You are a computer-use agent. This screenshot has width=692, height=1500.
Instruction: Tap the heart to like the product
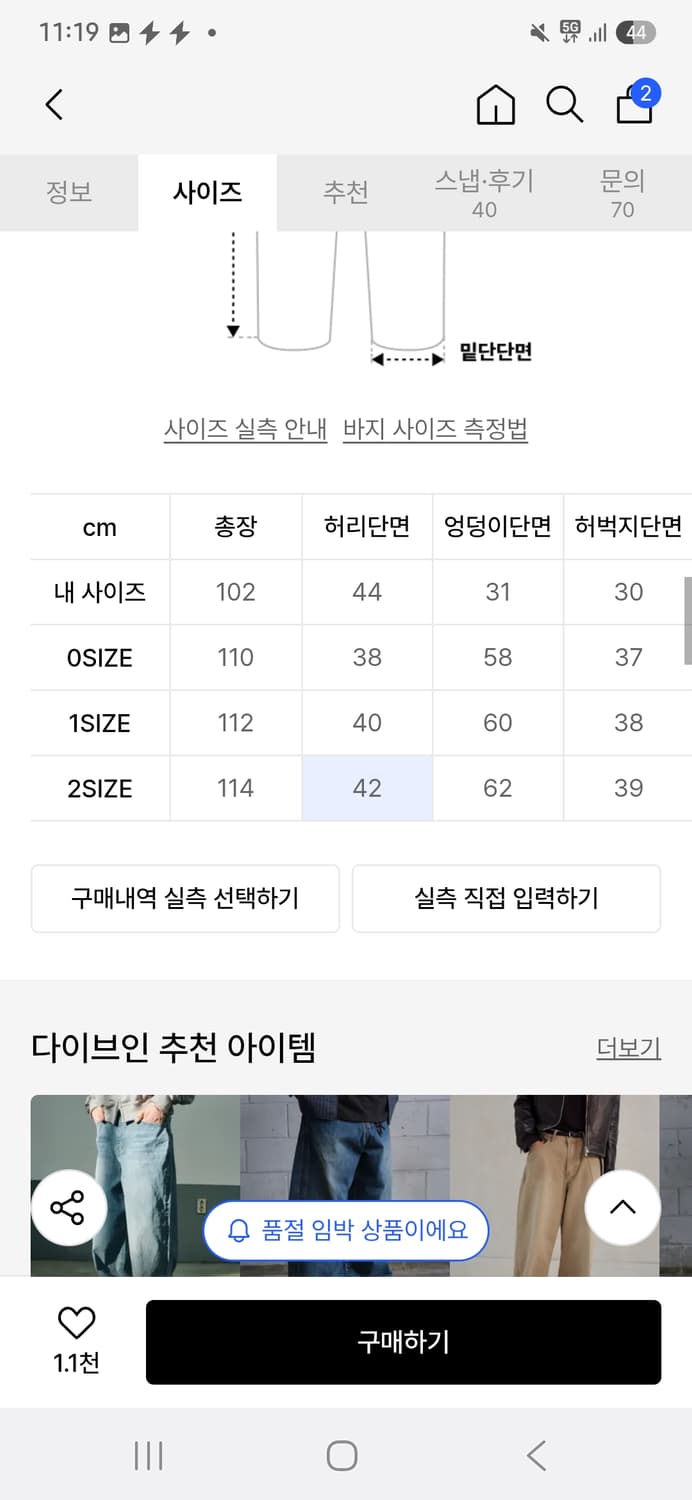[76, 1322]
